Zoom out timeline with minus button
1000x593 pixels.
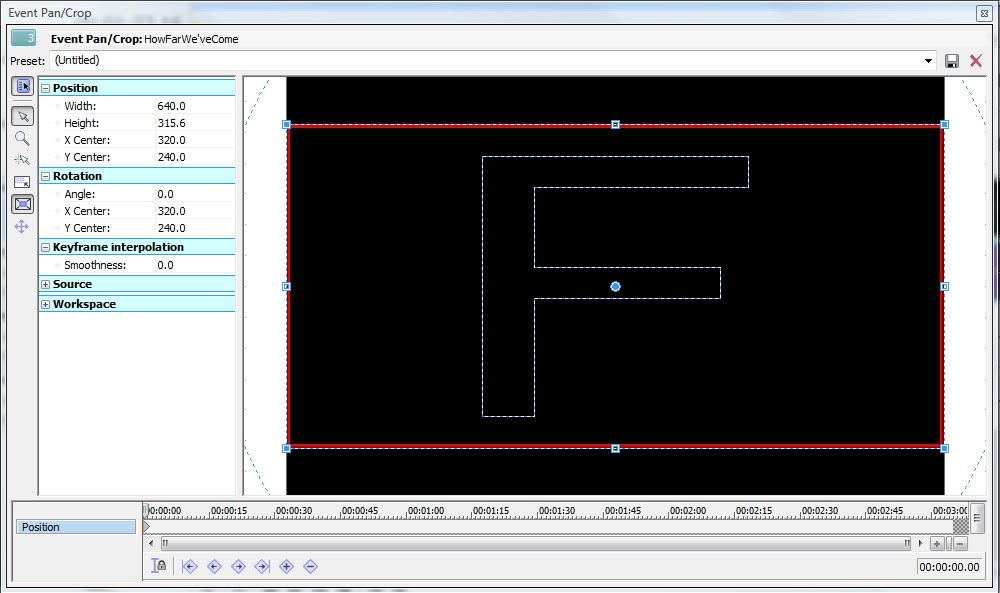point(960,544)
